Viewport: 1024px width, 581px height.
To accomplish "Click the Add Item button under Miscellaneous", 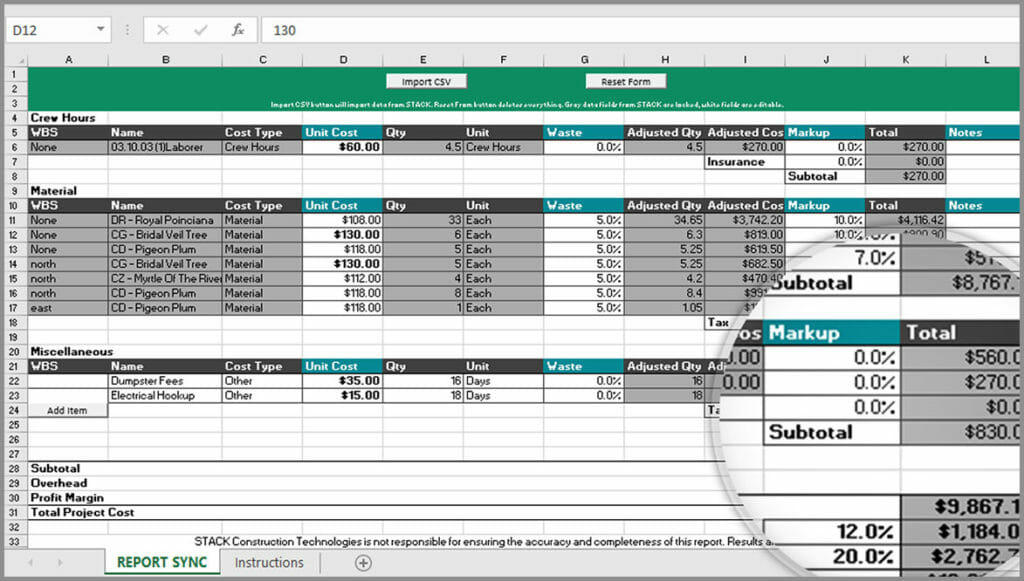I will (67, 411).
